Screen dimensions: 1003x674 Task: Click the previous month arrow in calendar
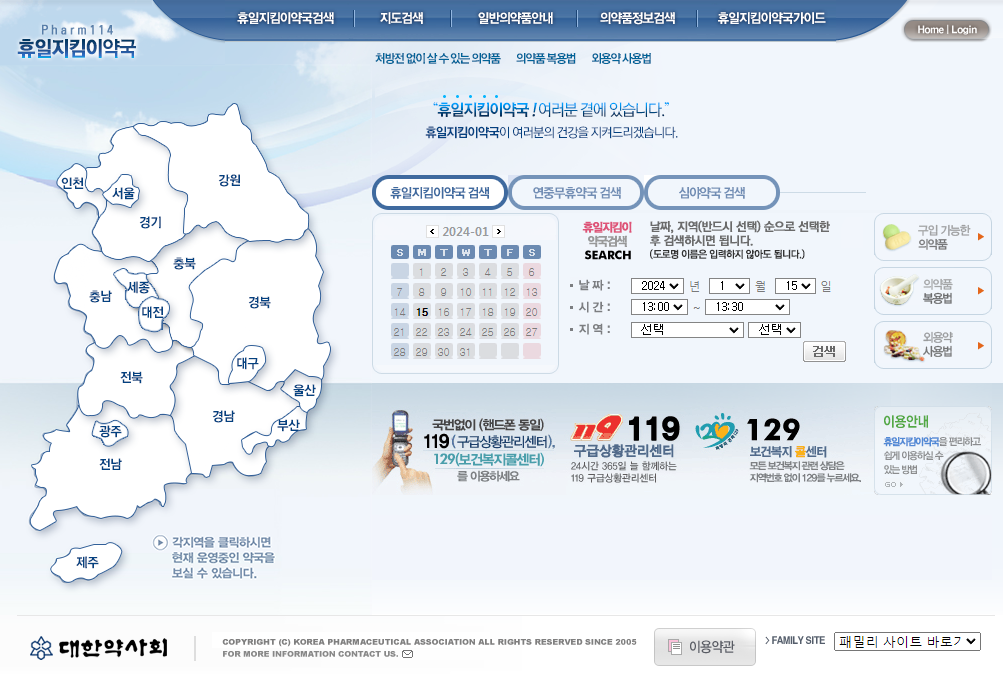pos(432,231)
